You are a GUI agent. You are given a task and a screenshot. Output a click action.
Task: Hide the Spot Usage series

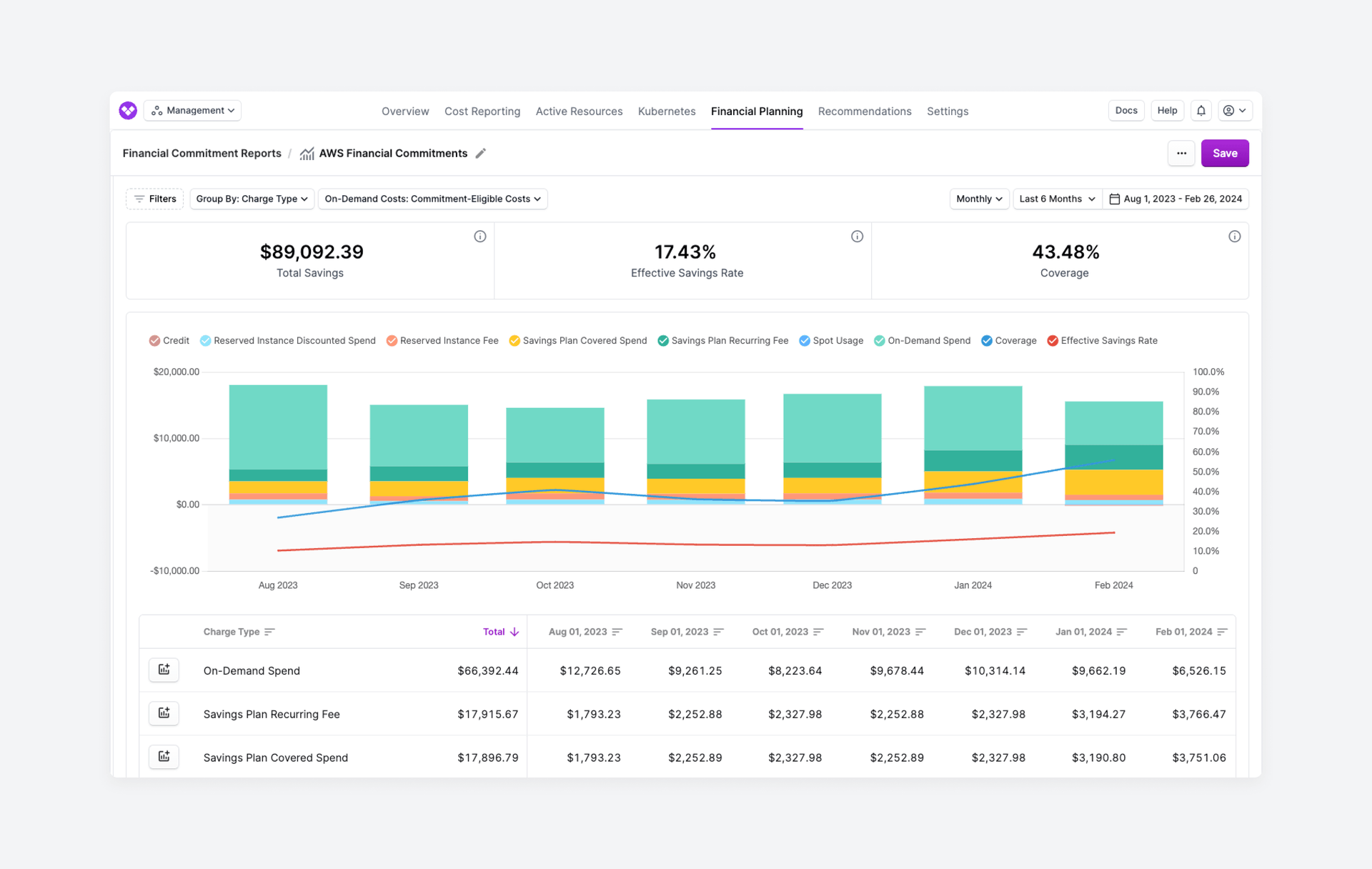tap(831, 340)
